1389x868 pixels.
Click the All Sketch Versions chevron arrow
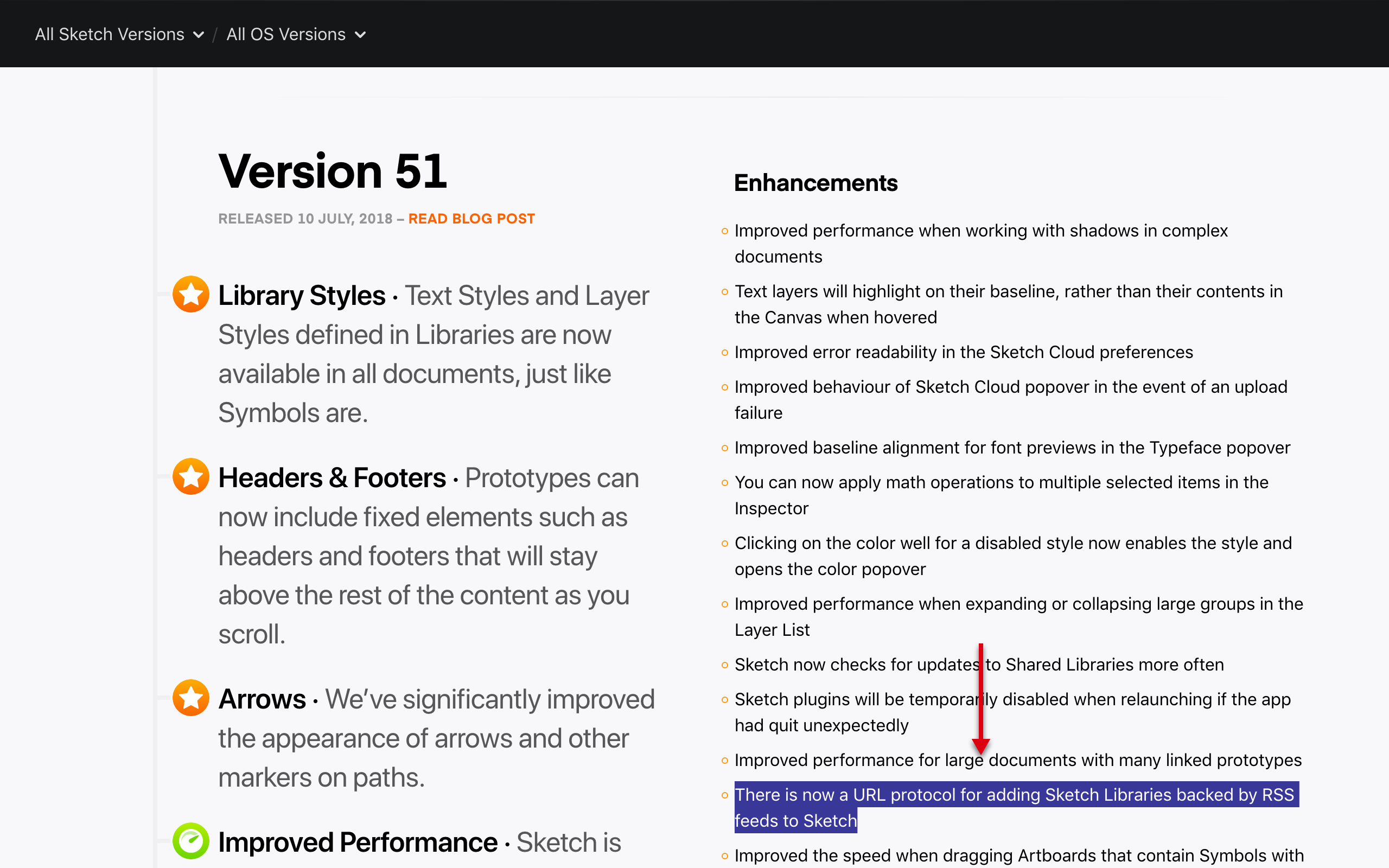coord(199,35)
